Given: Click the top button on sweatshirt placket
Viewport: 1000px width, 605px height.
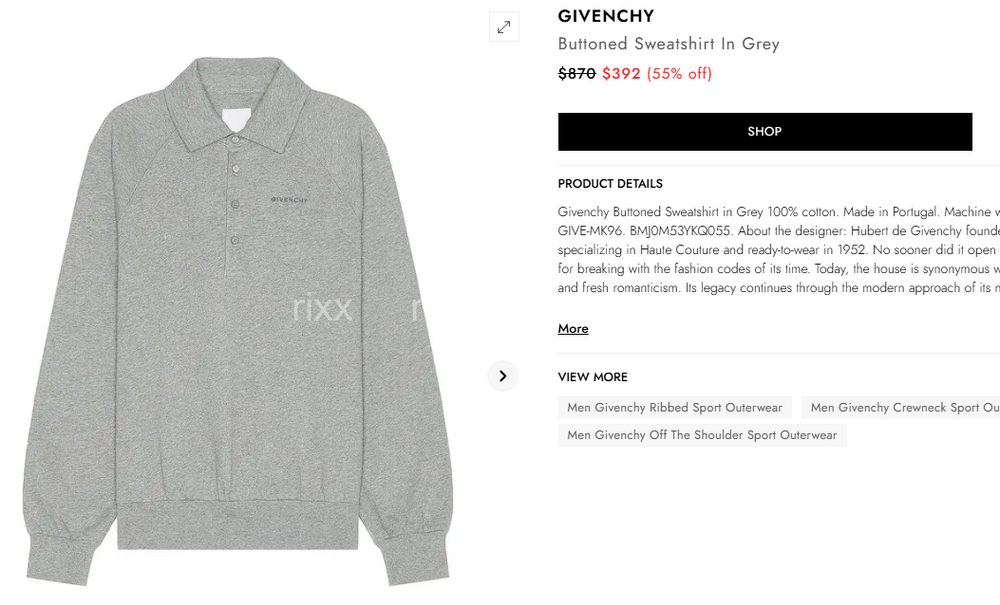Looking at the screenshot, I should click(x=235, y=138).
